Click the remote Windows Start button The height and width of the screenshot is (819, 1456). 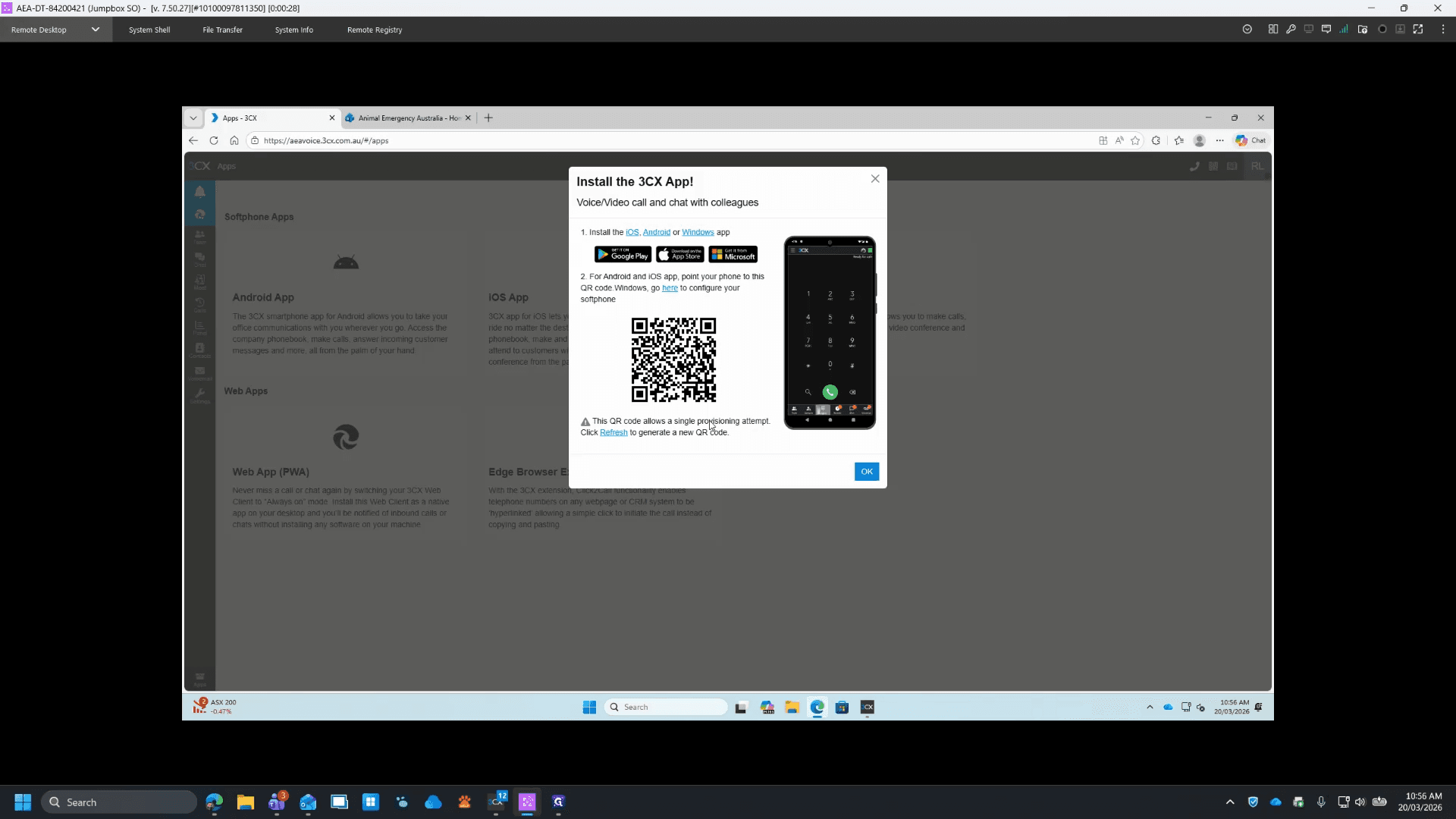[589, 708]
